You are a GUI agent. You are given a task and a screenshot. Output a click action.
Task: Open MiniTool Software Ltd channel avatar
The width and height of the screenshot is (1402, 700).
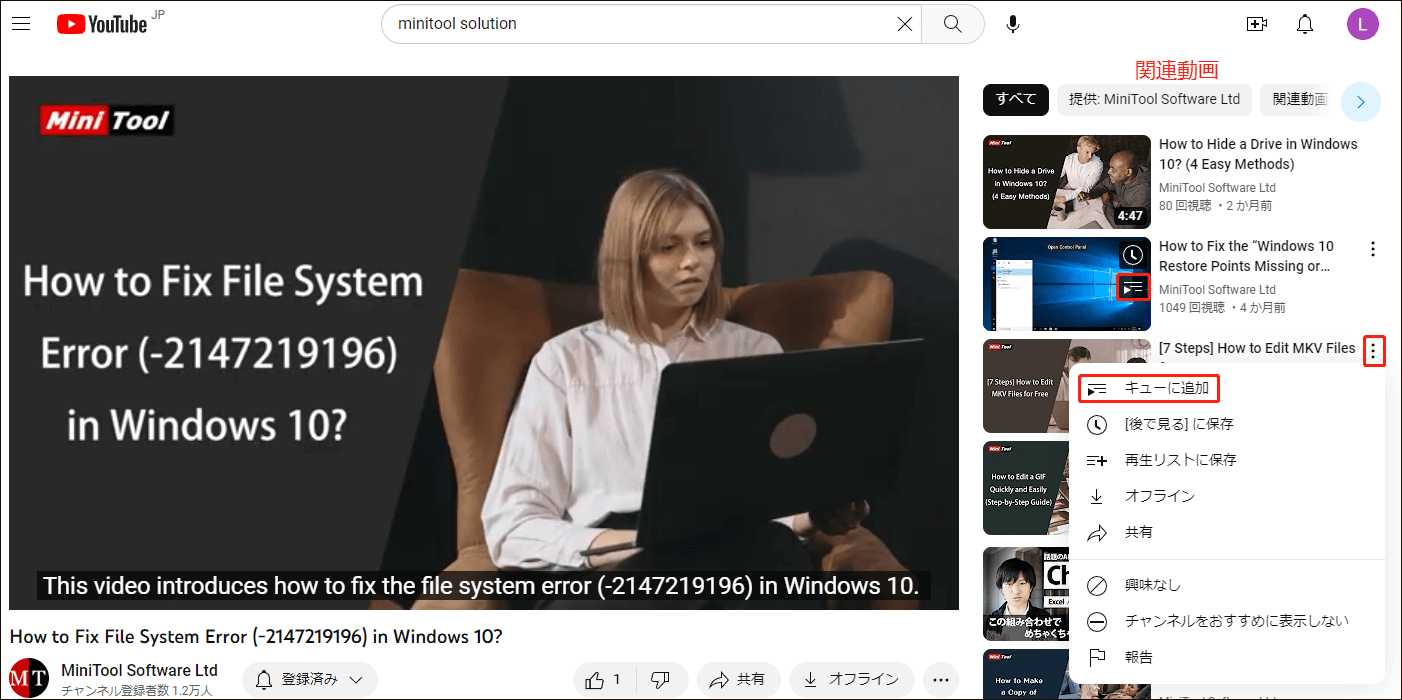tap(29, 679)
